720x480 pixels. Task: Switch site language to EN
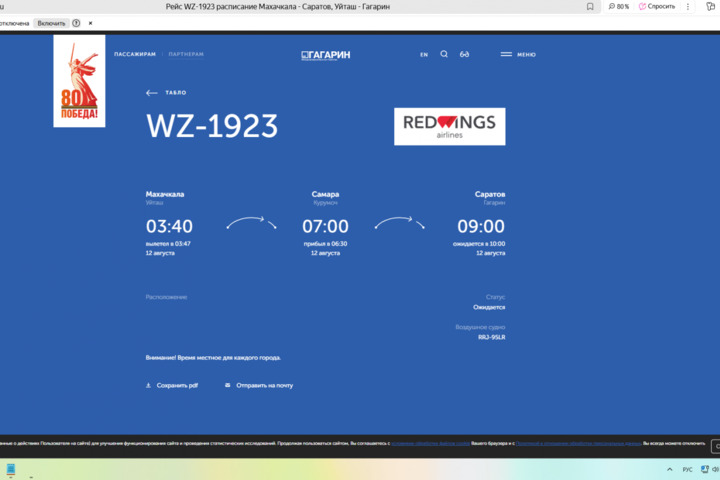pos(424,55)
